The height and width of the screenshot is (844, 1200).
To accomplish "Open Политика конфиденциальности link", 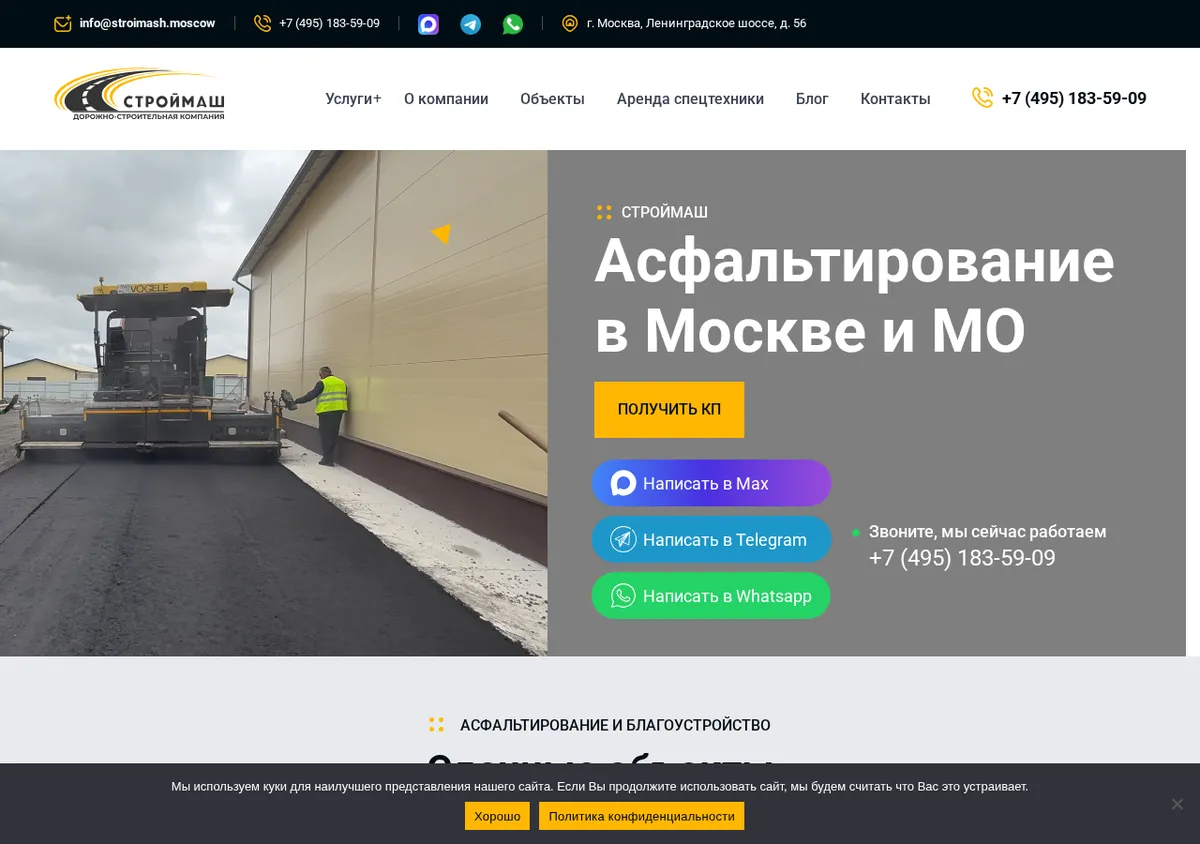I will tap(641, 816).
